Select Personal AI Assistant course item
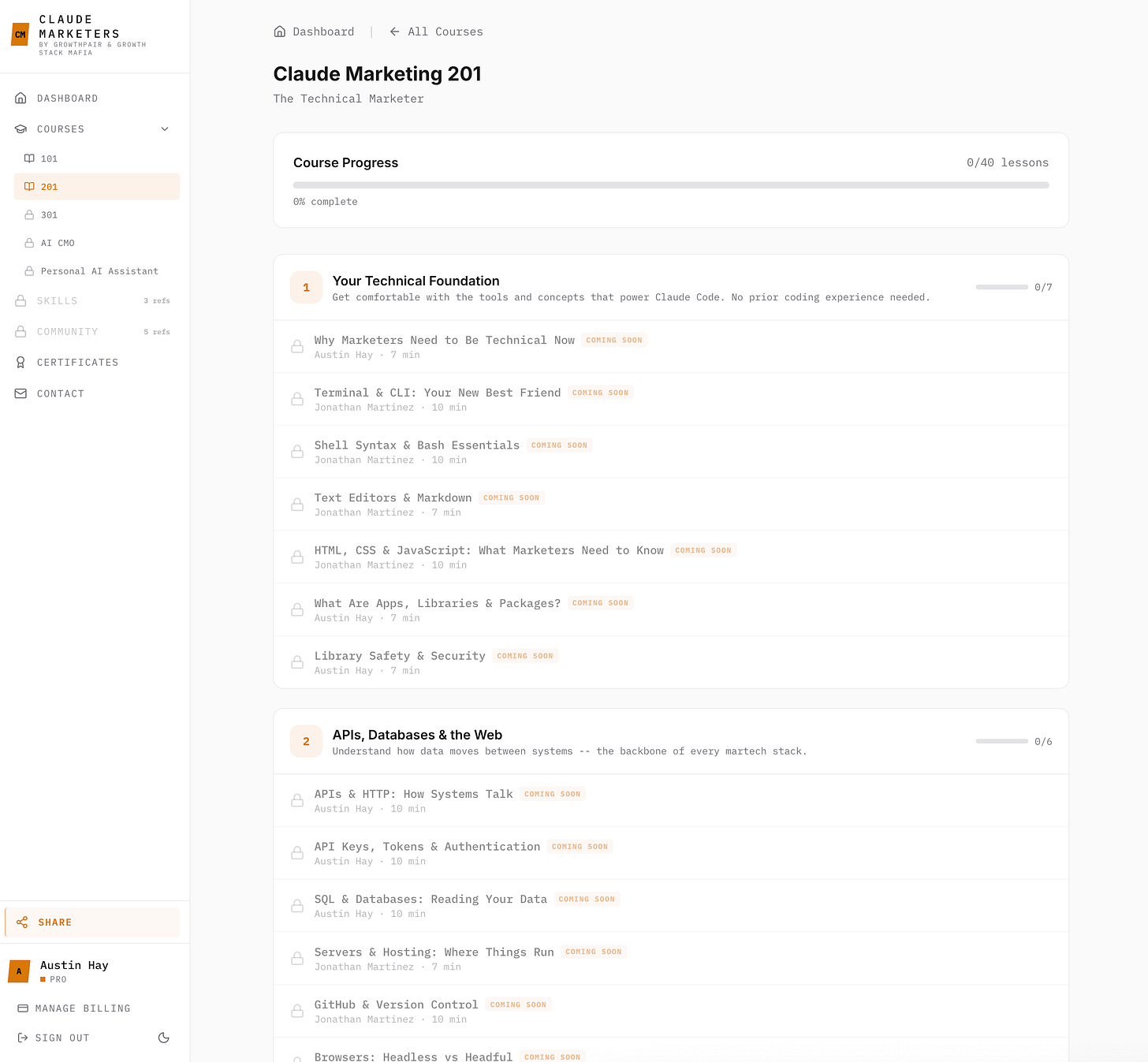 97,271
